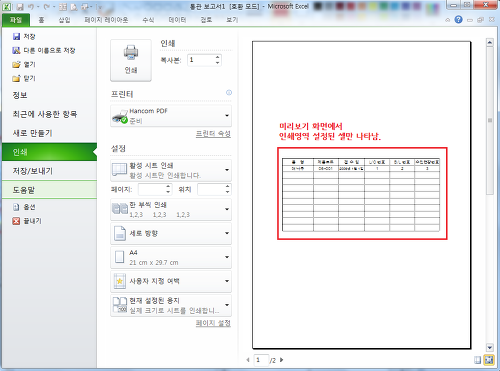Switch to the 수식 ribbon tab
The height and width of the screenshot is (371, 500).
click(x=148, y=20)
